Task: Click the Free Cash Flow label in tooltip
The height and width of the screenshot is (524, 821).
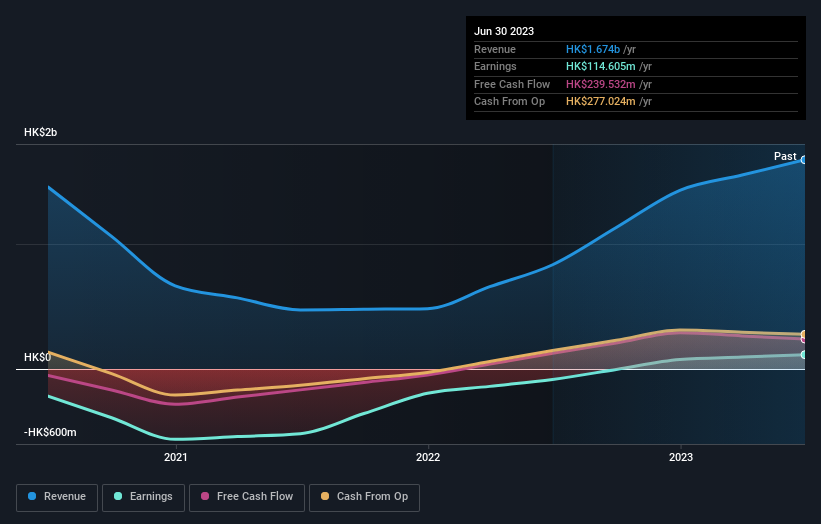Action: point(512,84)
